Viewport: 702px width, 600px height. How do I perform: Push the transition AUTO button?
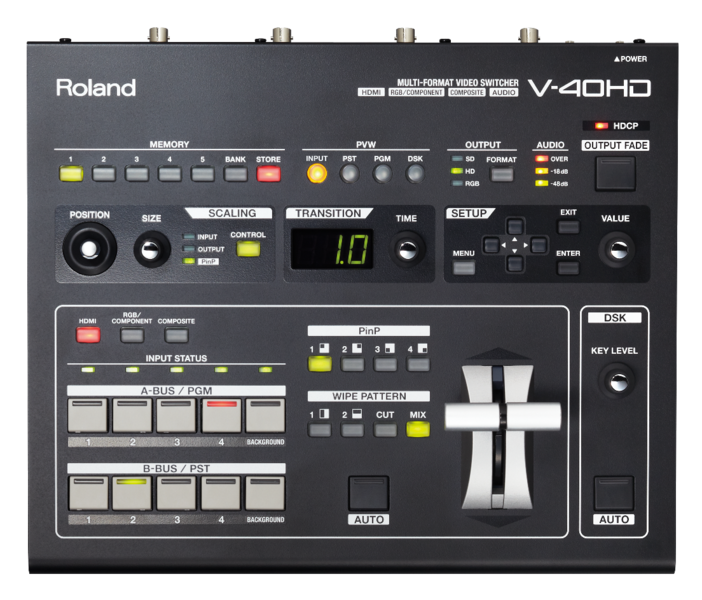(368, 493)
